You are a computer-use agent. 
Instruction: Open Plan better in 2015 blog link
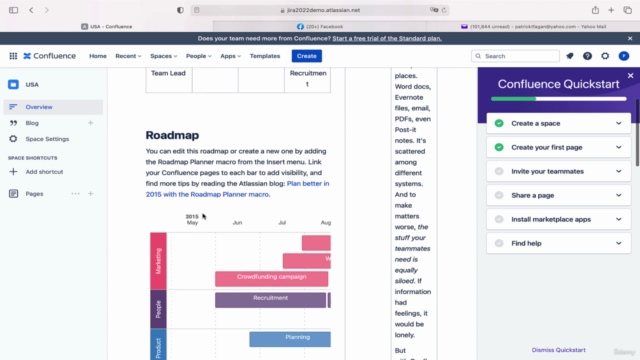click(238, 189)
